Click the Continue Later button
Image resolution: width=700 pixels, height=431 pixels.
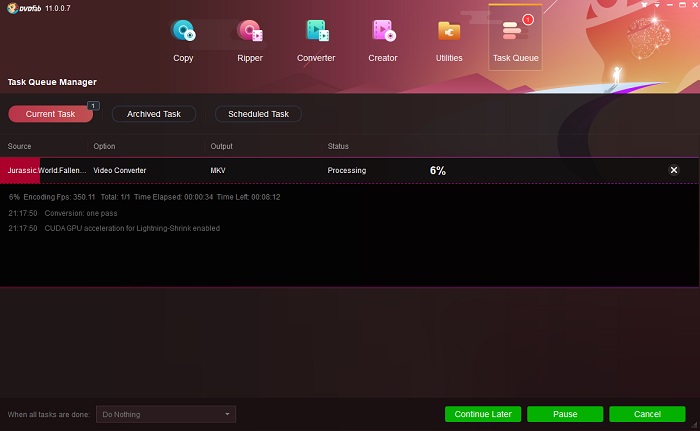[483, 414]
